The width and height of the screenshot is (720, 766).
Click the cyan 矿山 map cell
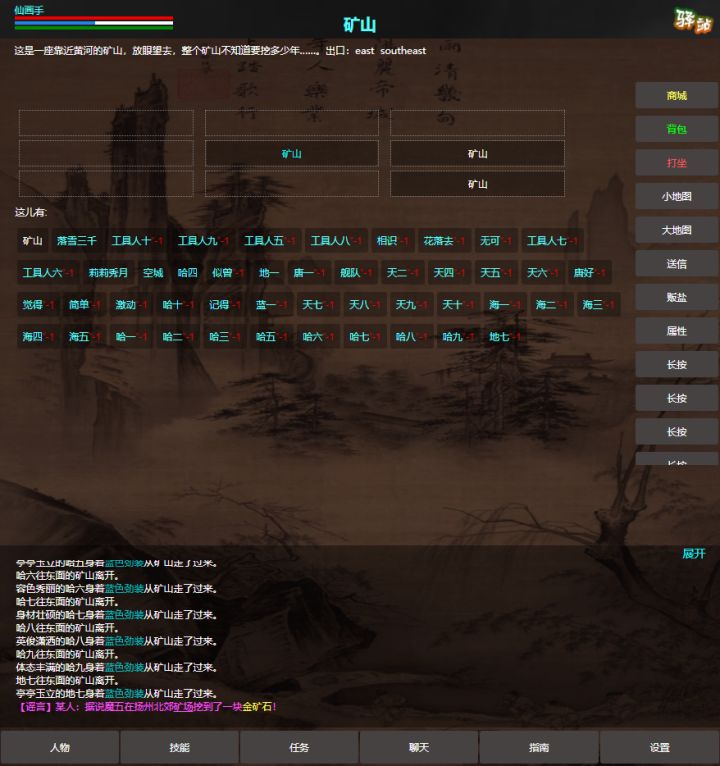(292, 154)
